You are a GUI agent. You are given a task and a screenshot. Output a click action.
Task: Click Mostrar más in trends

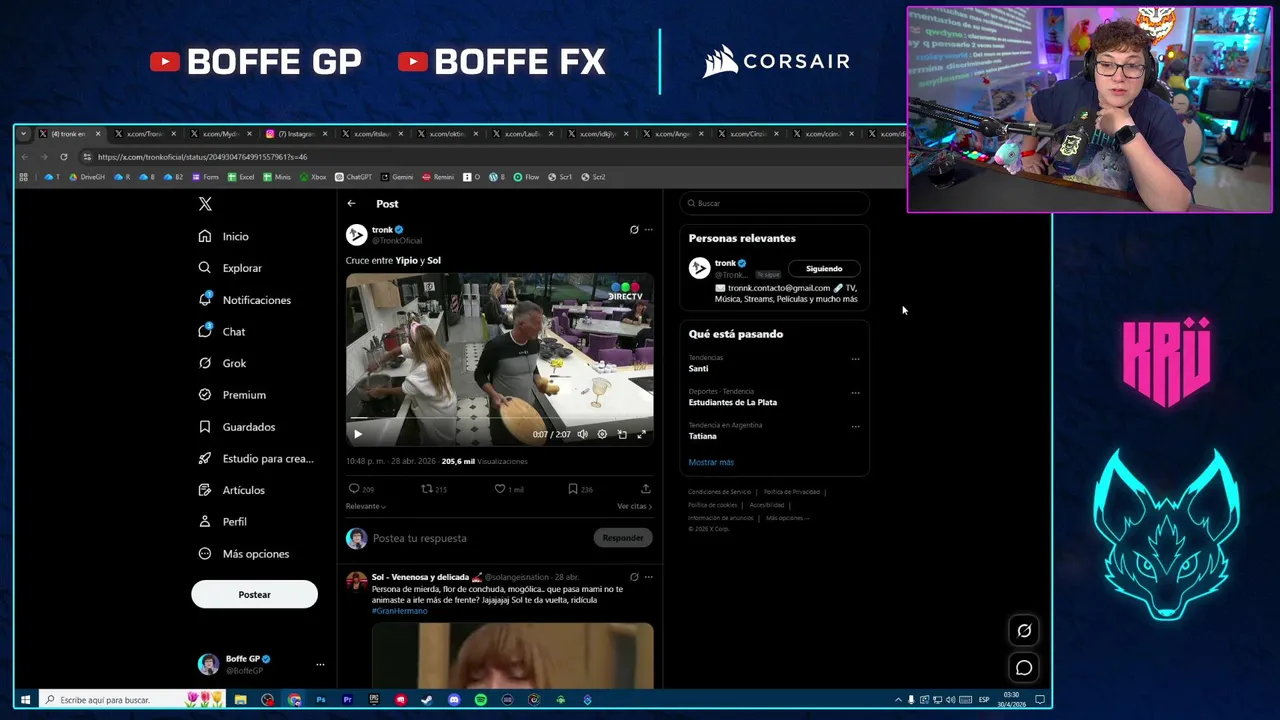[711, 462]
